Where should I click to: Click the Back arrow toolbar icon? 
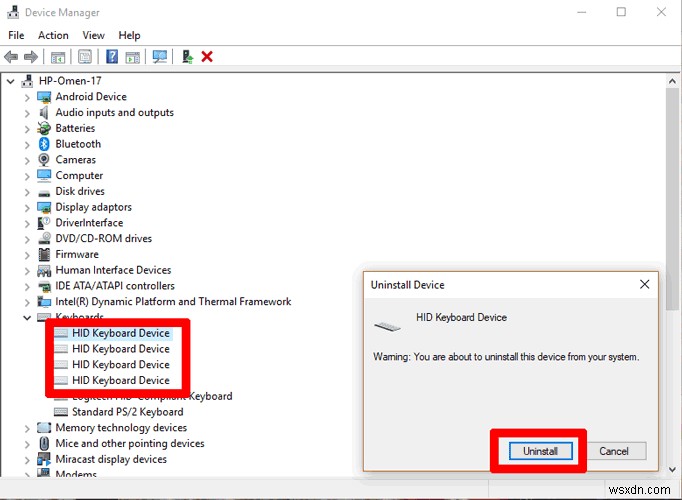click(11, 57)
